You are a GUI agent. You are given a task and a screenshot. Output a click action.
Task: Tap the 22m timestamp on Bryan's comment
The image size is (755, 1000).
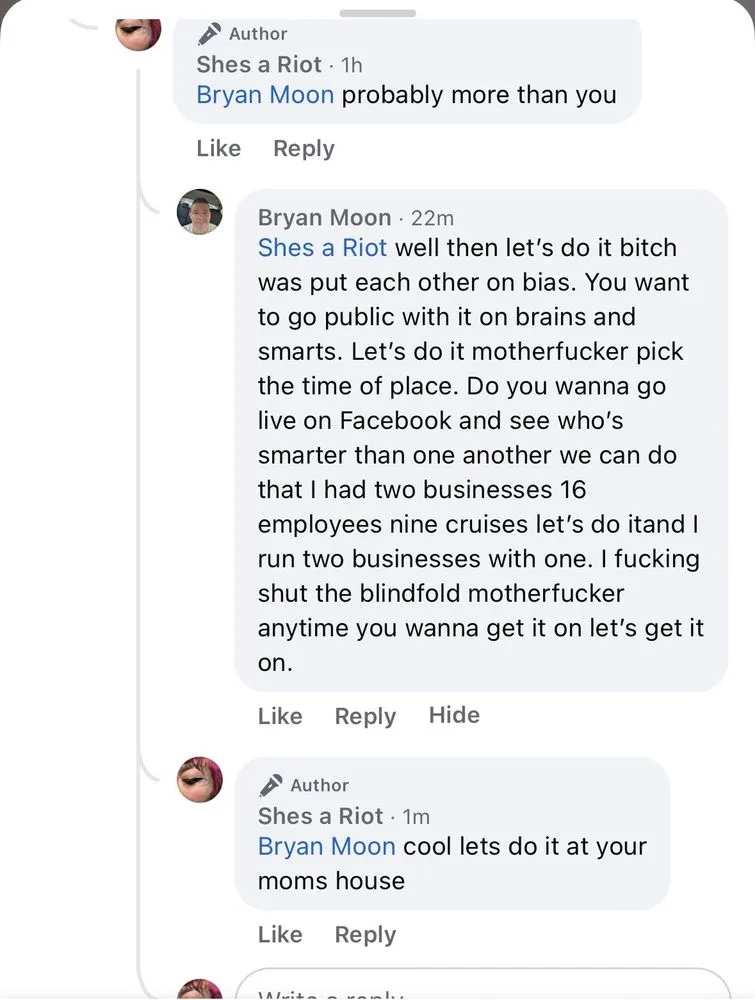pos(432,218)
